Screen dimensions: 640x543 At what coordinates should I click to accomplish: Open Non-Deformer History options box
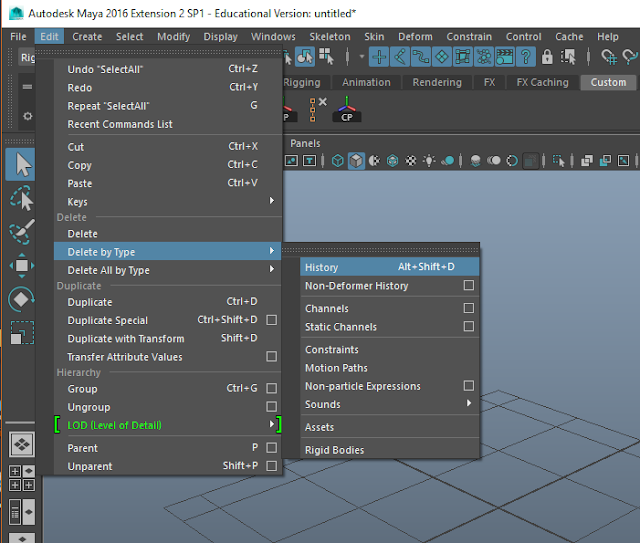click(469, 285)
